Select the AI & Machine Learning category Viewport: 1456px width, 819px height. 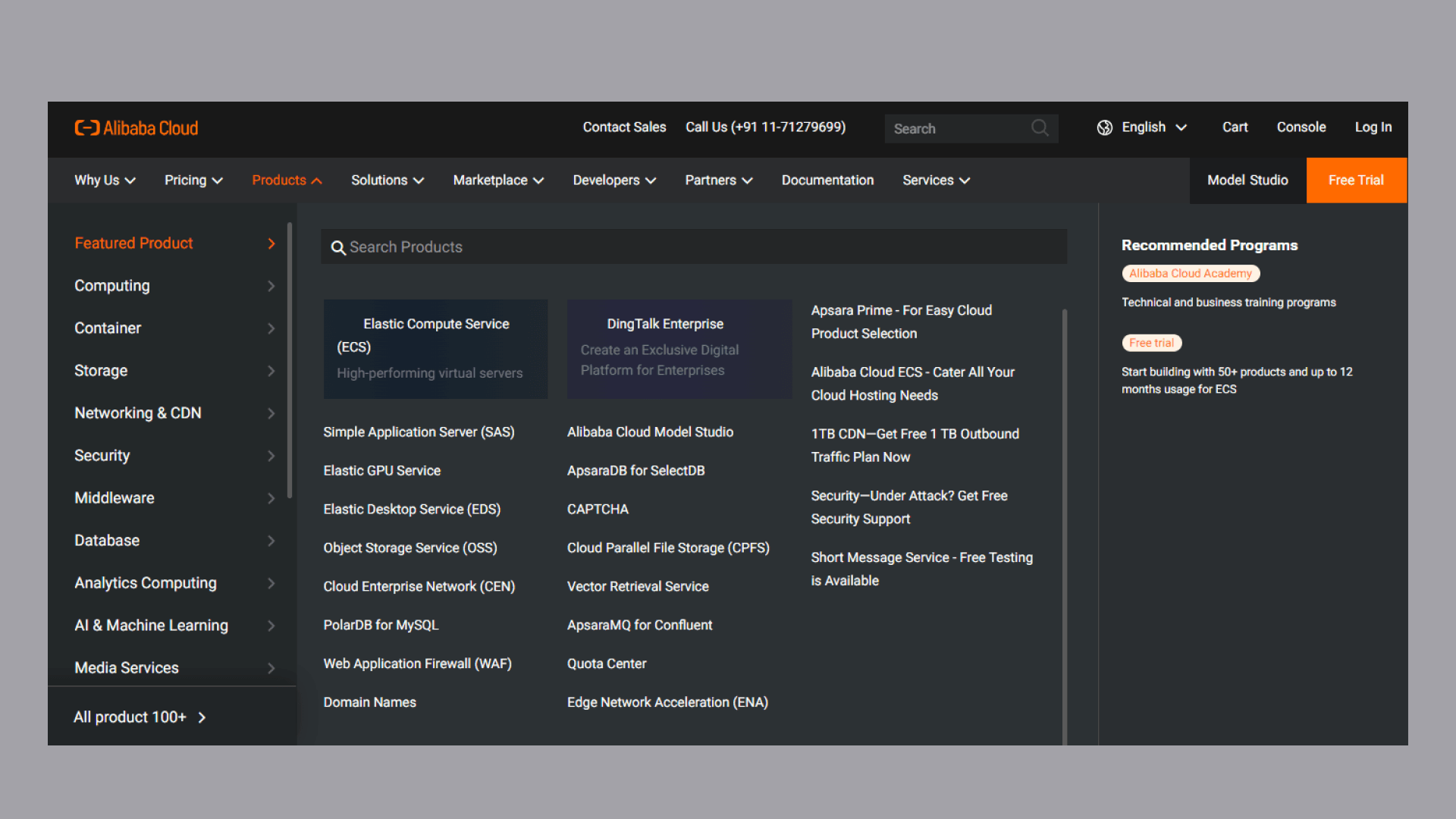coord(174,626)
